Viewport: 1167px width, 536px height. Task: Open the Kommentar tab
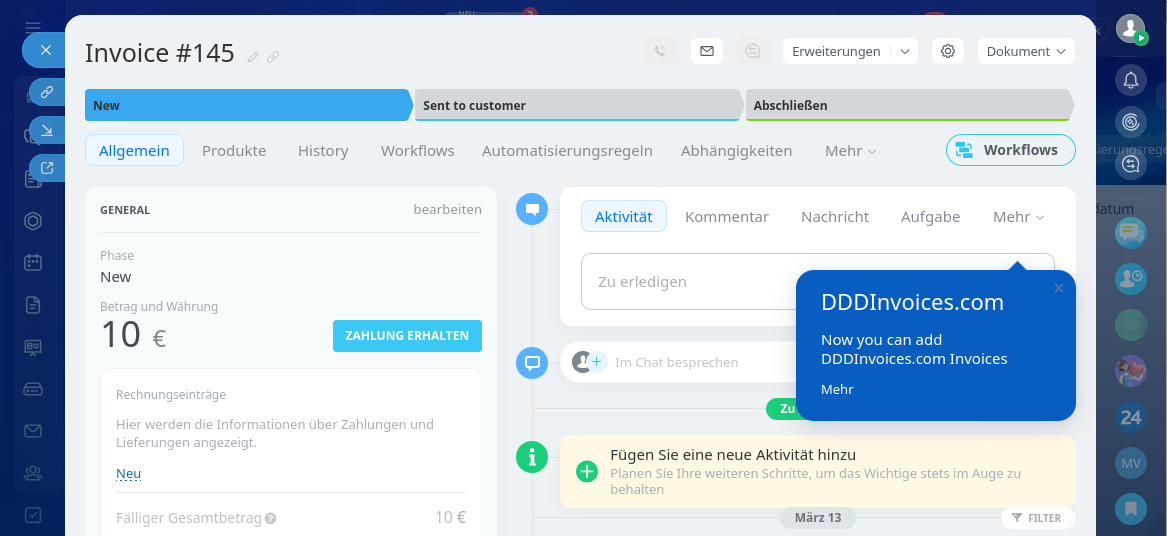(x=726, y=217)
